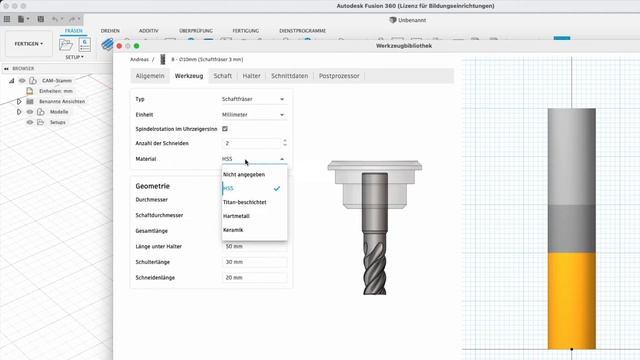Collapse the BROWSER panel arrows icon
The image size is (640, 360).
click(x=6, y=69)
